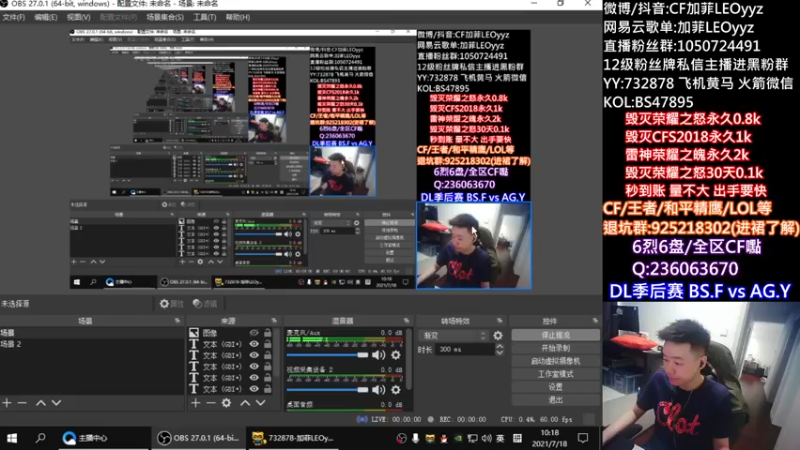Viewport: 800px width, 450px height.
Task: Move scene up with the arrow
Action: [x=41, y=403]
